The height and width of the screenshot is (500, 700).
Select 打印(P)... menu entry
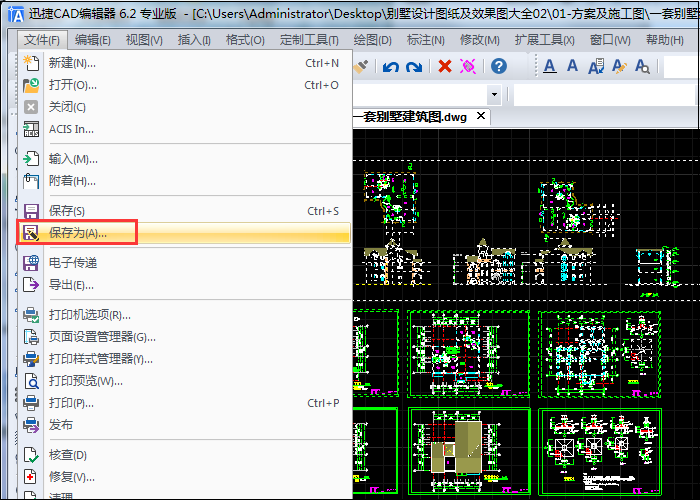(x=184, y=403)
